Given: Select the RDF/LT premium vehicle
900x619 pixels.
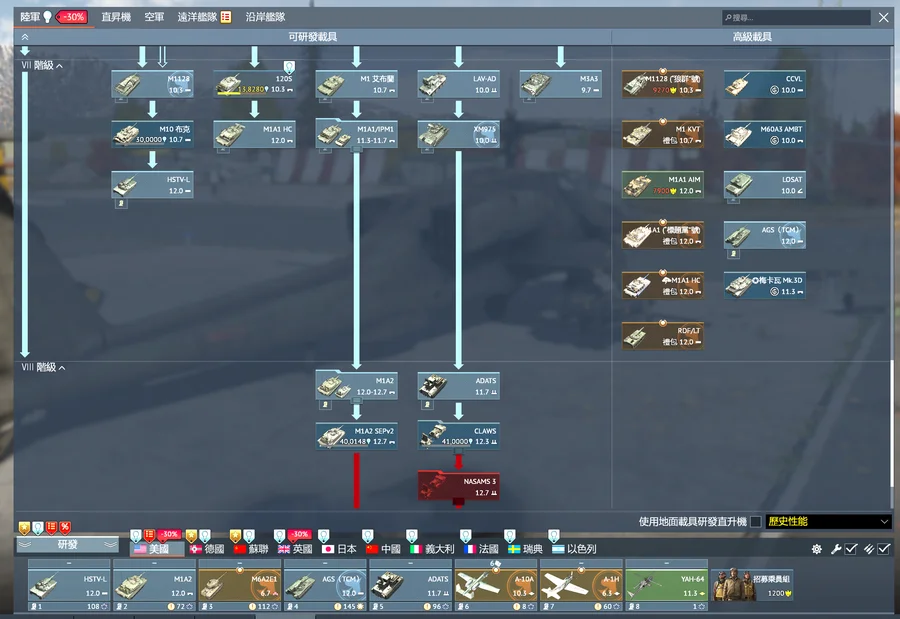Looking at the screenshot, I should (x=662, y=336).
